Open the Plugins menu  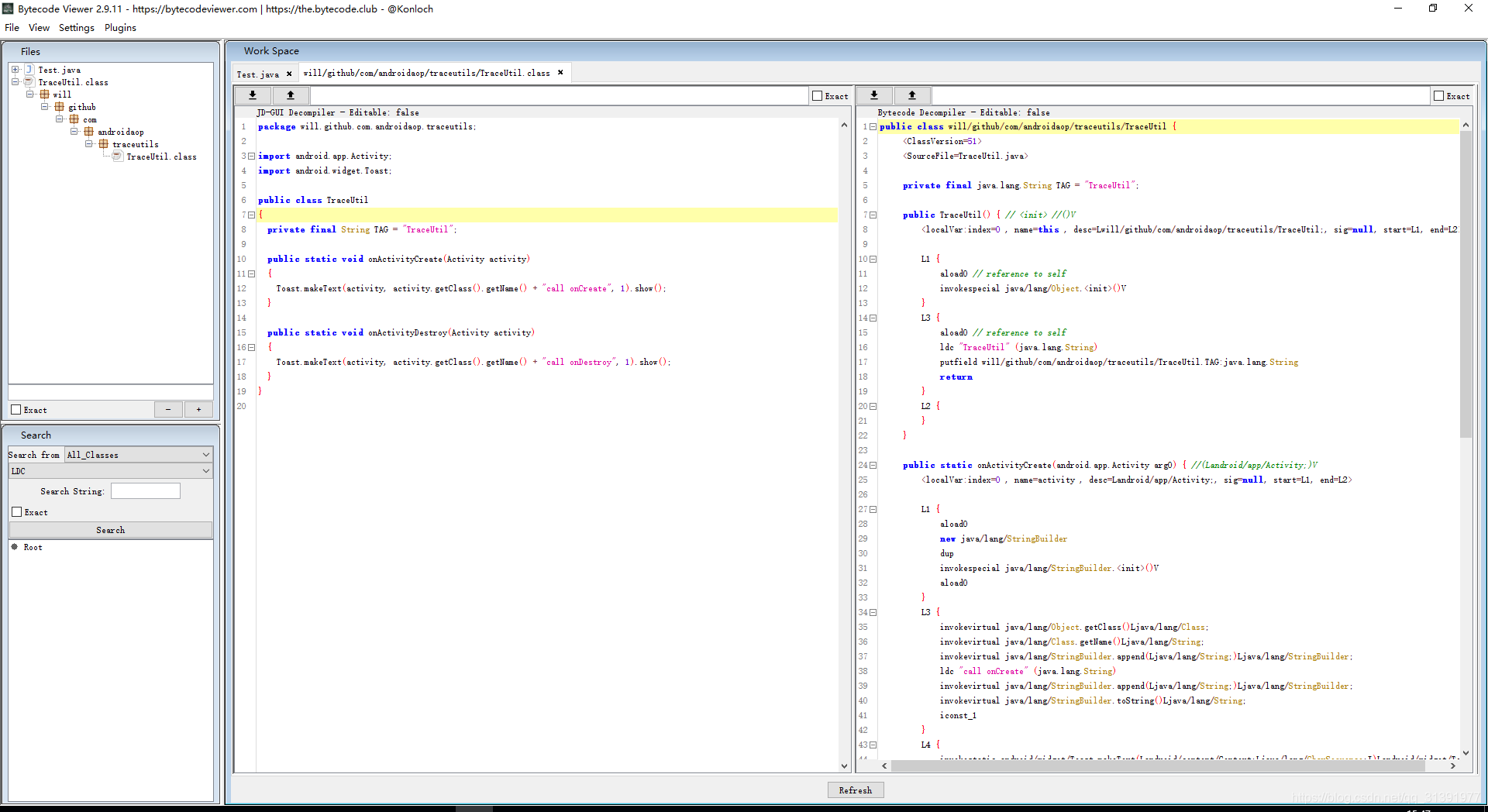pyautogui.click(x=120, y=28)
